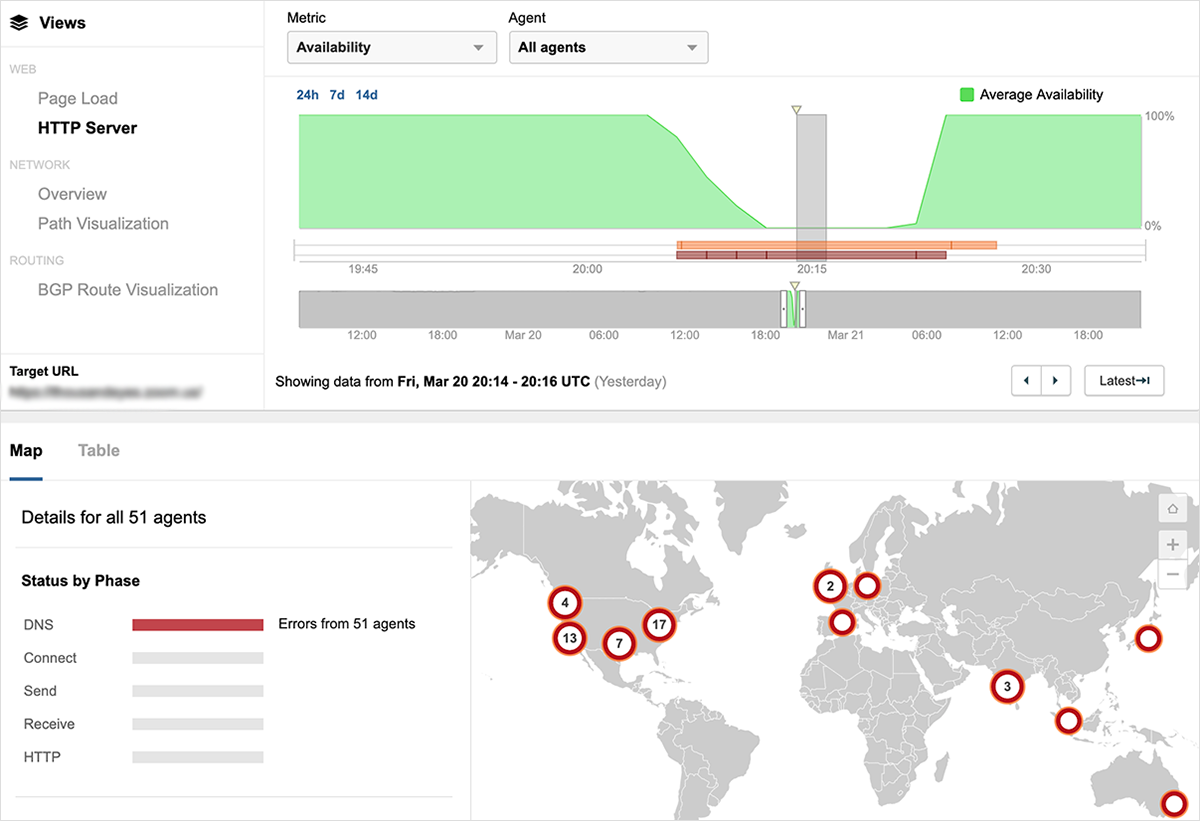Viewport: 1200px width, 821px height.
Task: Select map cluster marker with 17 agents
Action: pos(658,625)
